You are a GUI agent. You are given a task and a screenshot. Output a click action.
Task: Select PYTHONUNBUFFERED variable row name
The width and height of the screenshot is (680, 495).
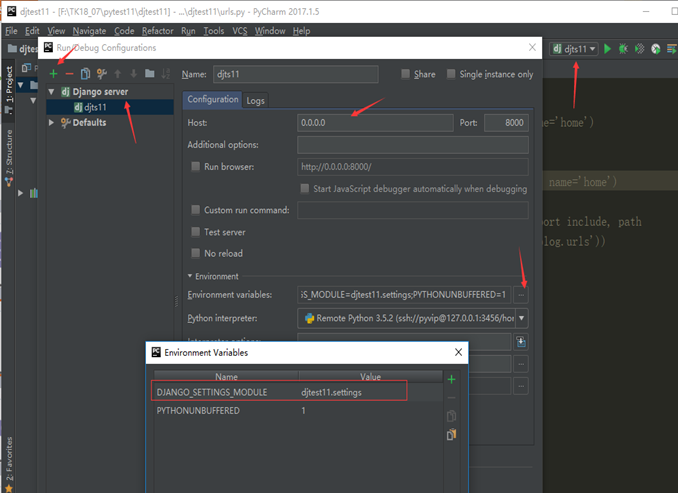click(x=198, y=411)
